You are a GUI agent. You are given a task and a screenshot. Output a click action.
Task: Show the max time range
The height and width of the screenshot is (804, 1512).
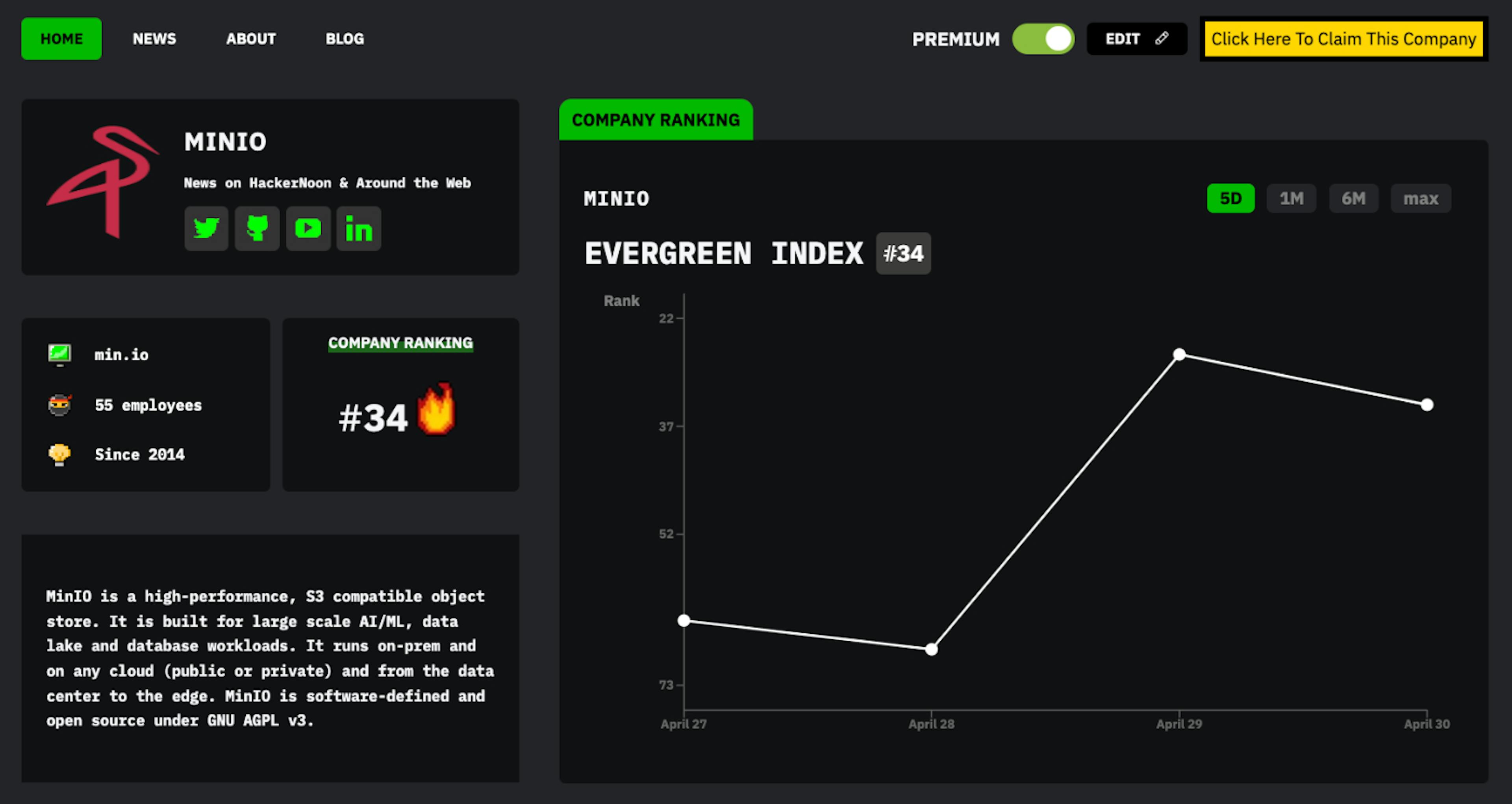[1420, 199]
